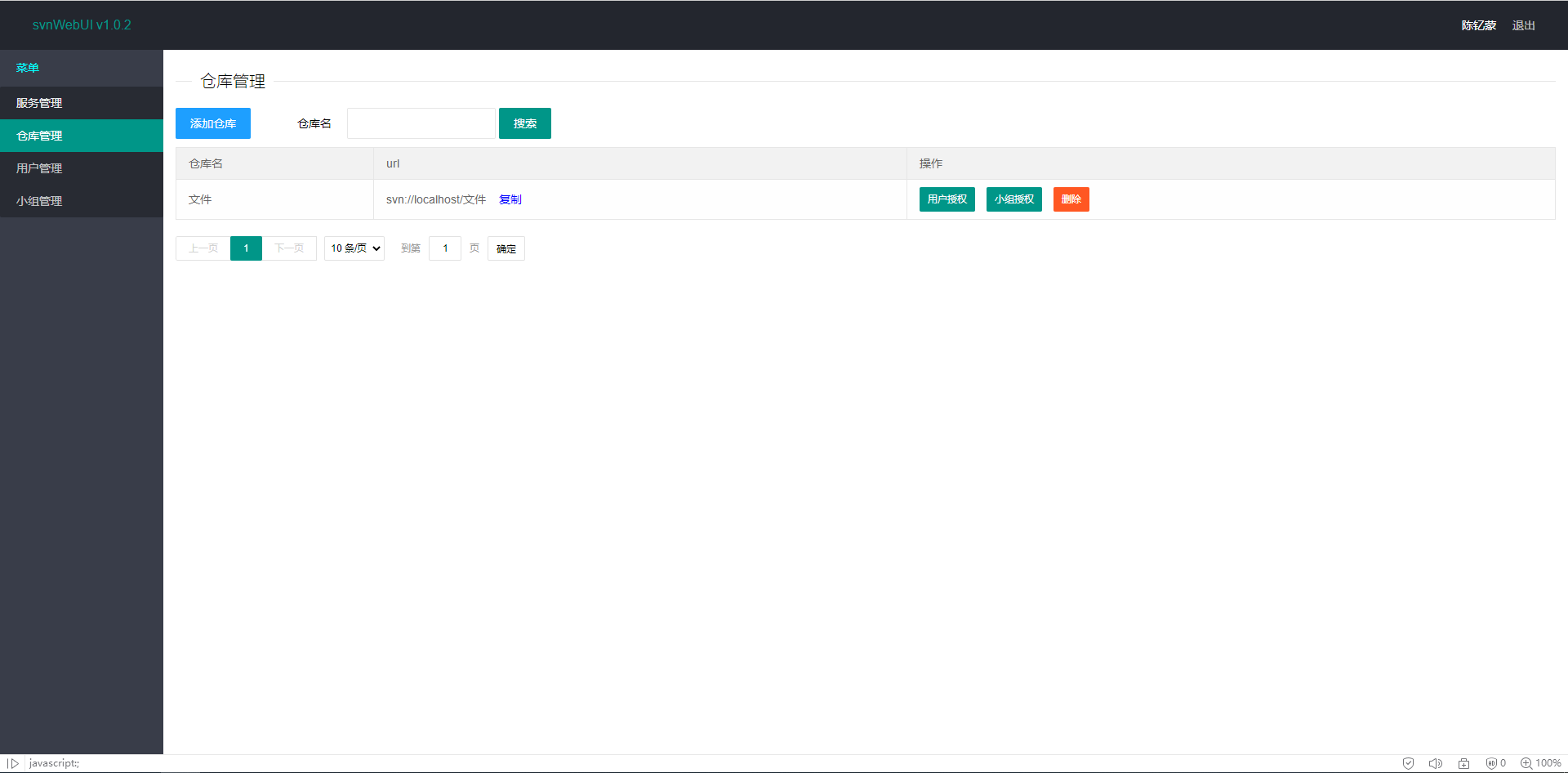Click the first-aid kit icon in status bar
The image size is (1568, 773).
point(1463,762)
